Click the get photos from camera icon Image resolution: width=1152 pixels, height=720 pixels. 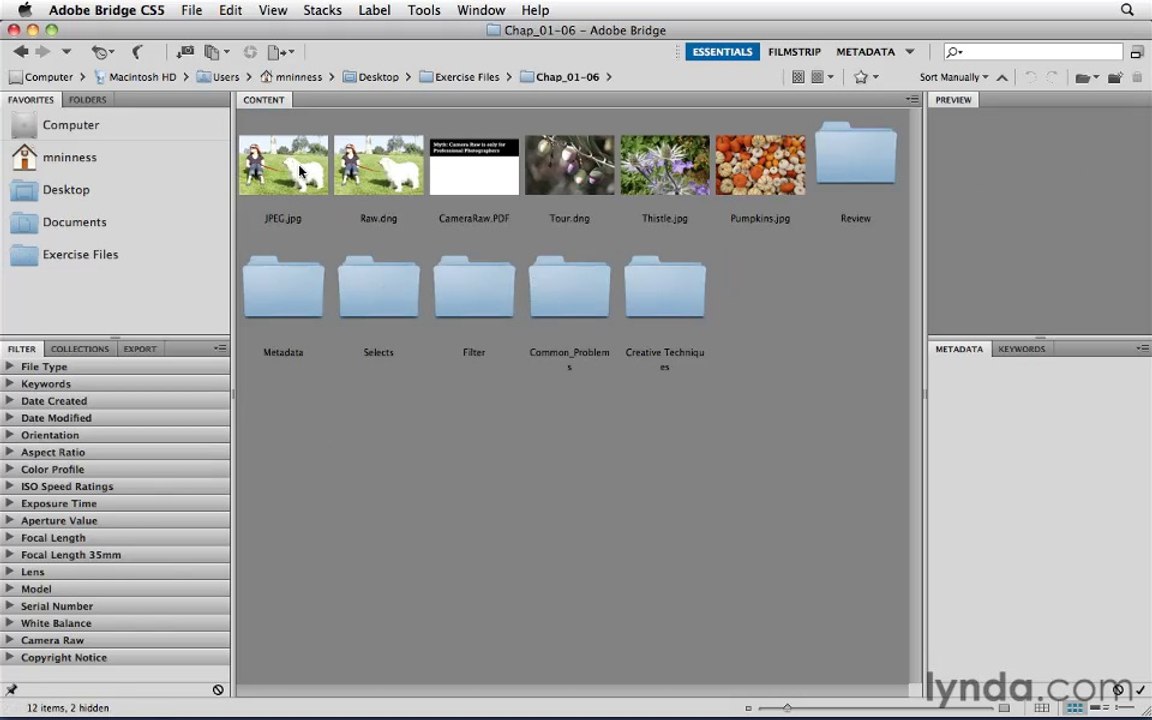184,51
